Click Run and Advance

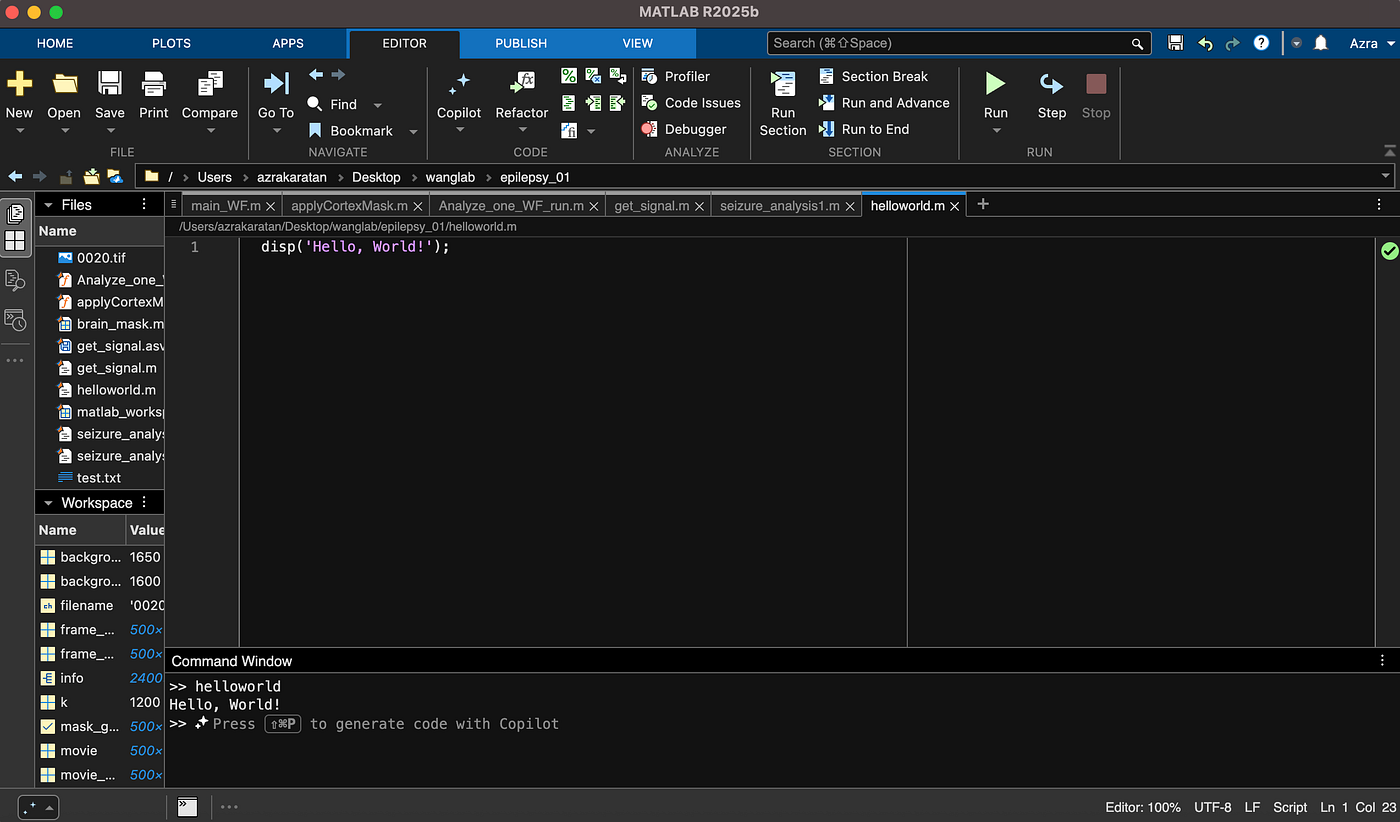tap(884, 102)
